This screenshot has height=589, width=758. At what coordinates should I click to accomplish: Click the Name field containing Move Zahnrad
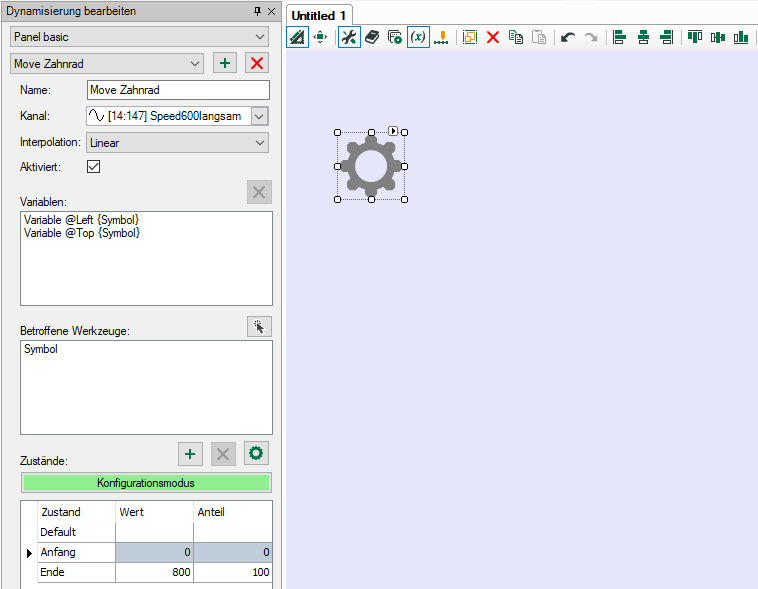pos(177,90)
